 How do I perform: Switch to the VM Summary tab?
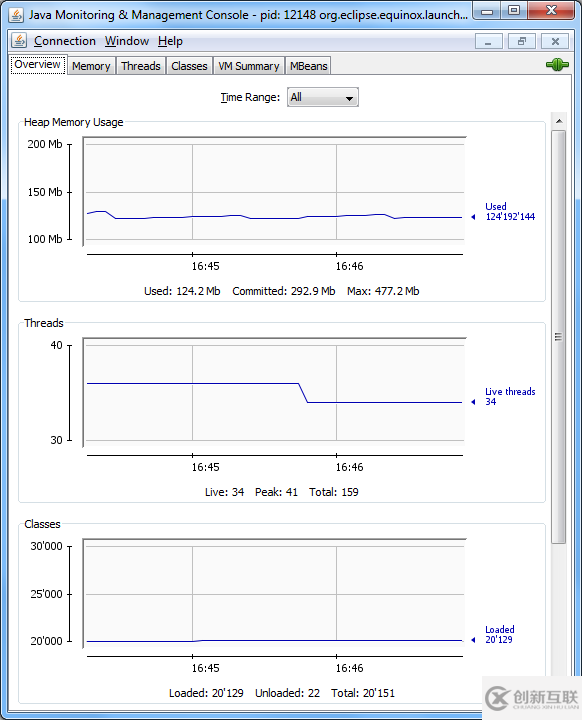(249, 66)
